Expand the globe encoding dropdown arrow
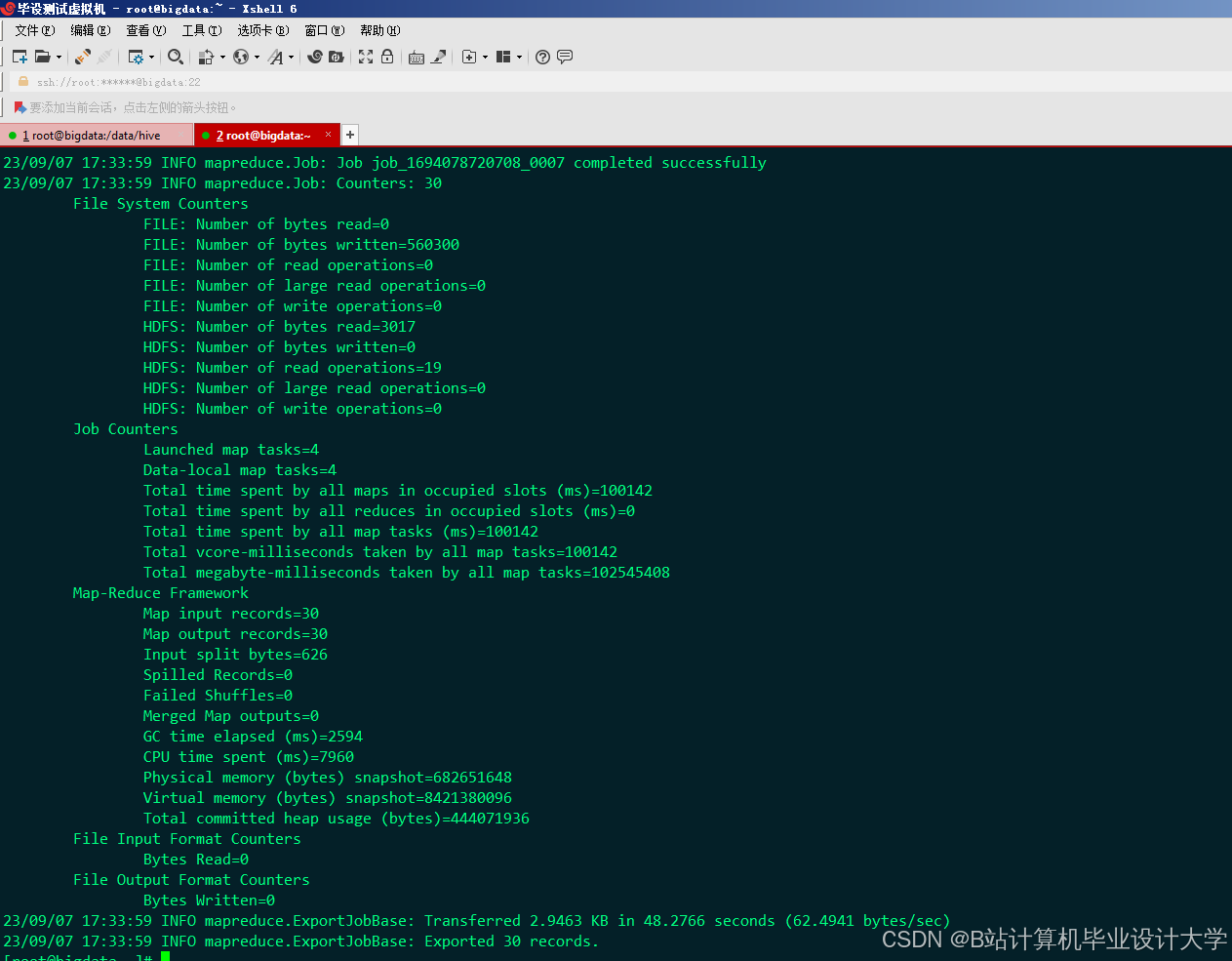1232x961 pixels. 257,57
